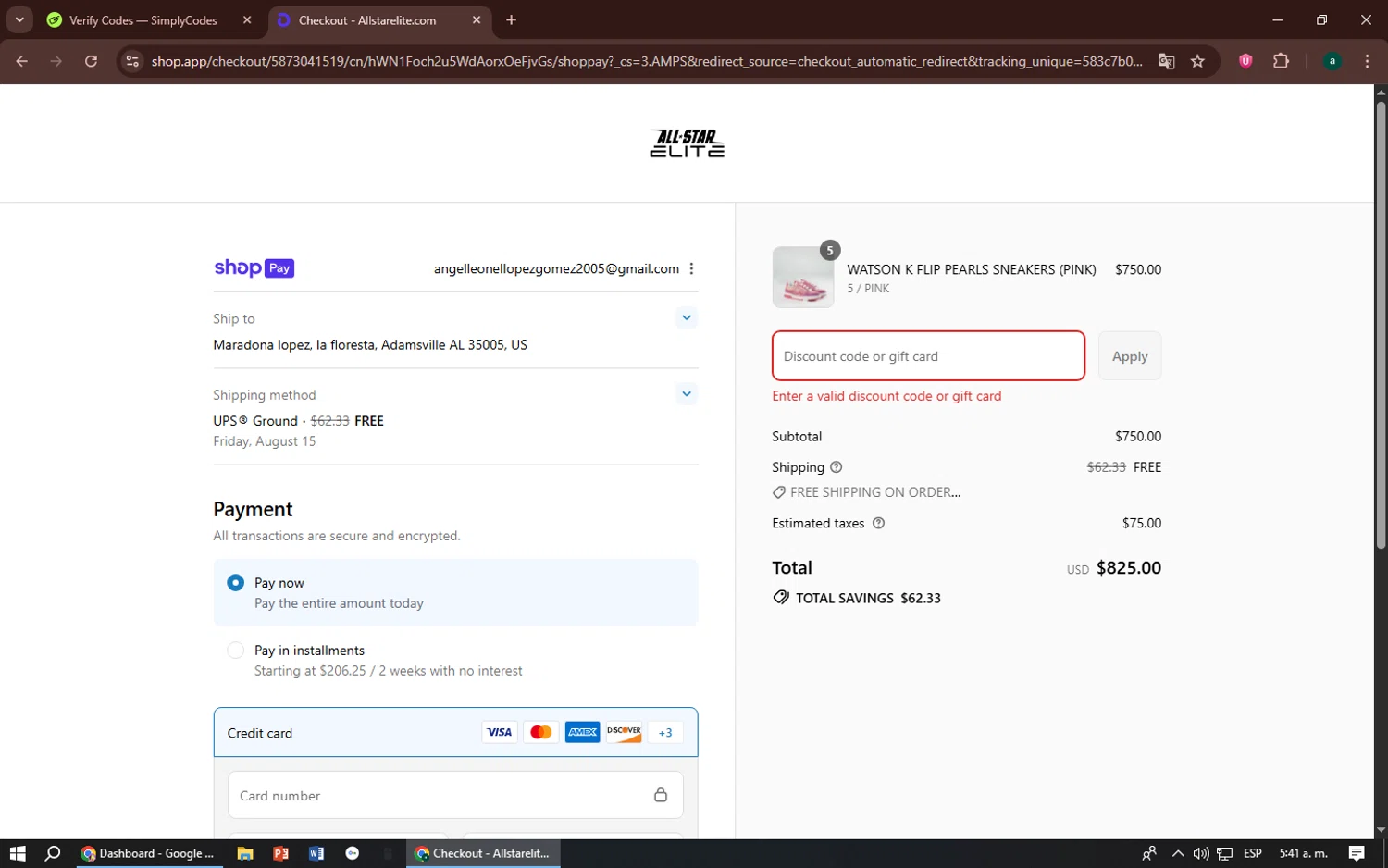
Task: Close the Verify Codes — SimplyCodes tab
Action: 247,20
